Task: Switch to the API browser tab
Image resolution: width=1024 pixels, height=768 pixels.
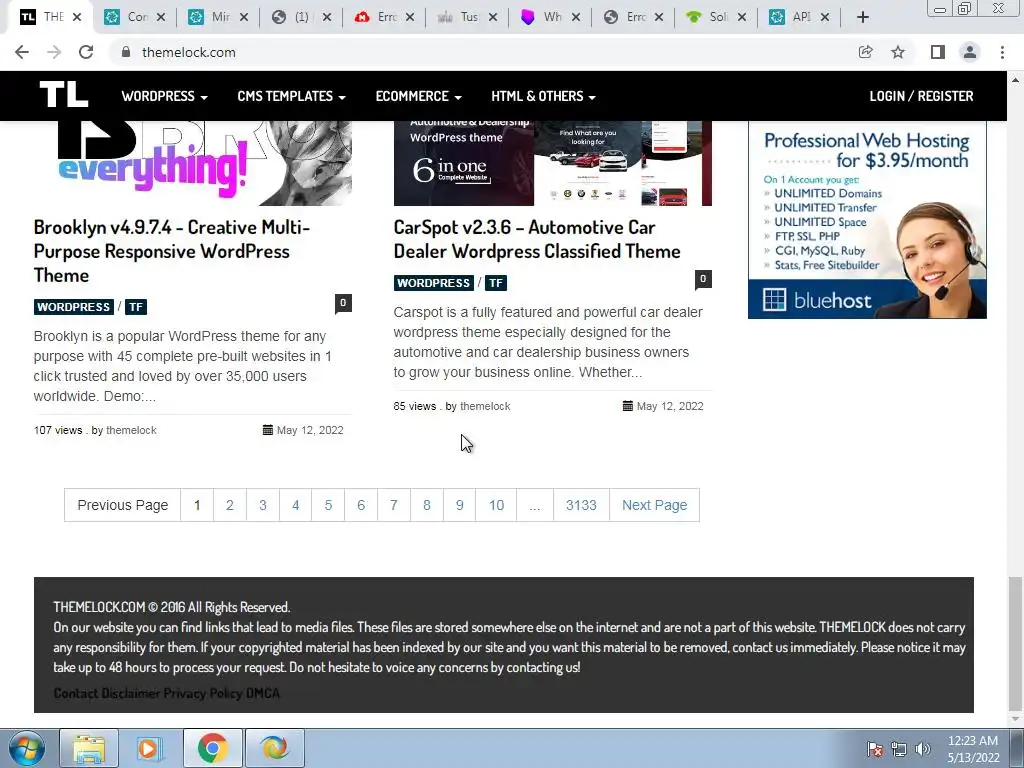Action: tap(799, 17)
